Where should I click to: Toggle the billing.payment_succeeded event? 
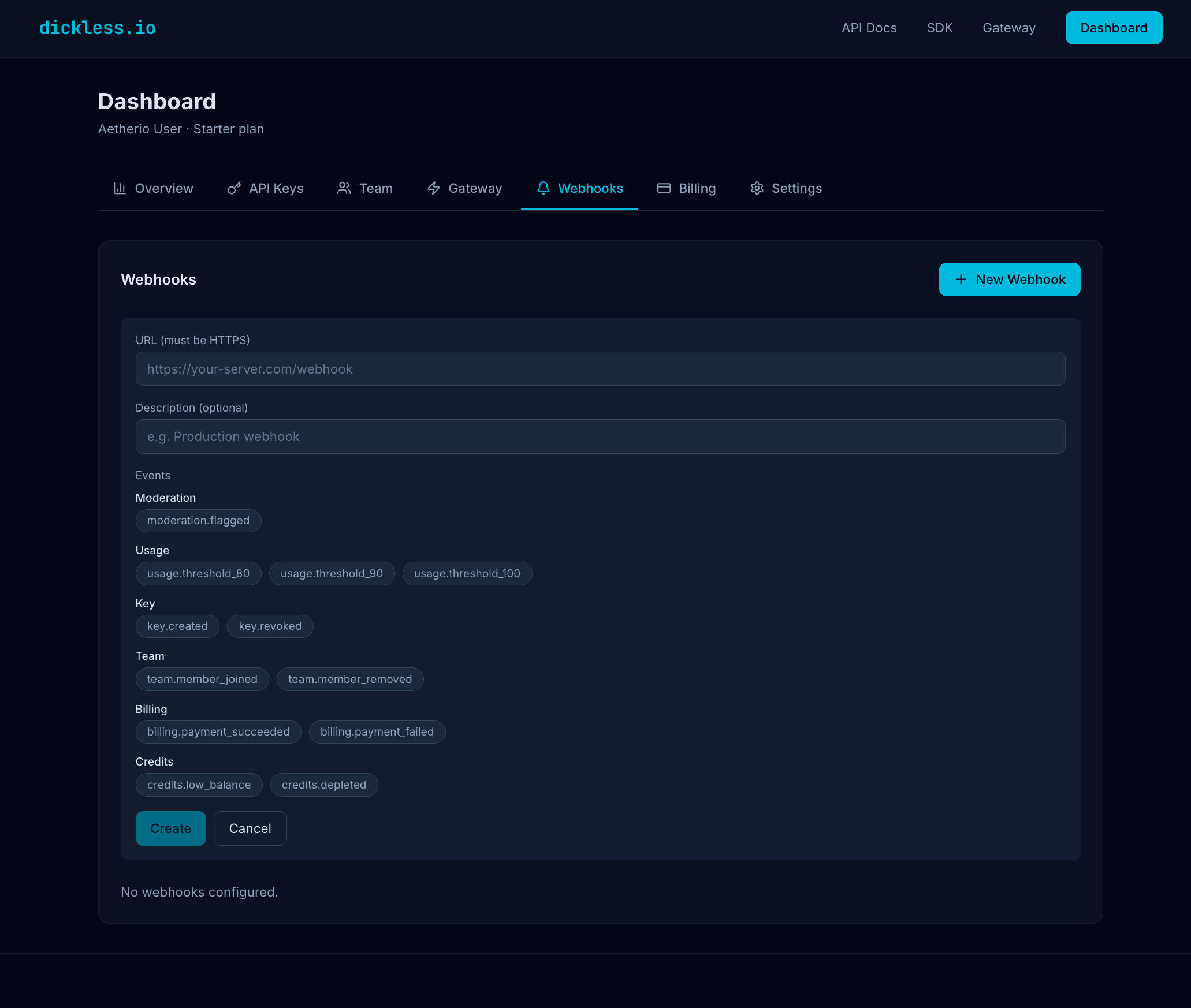click(x=218, y=731)
